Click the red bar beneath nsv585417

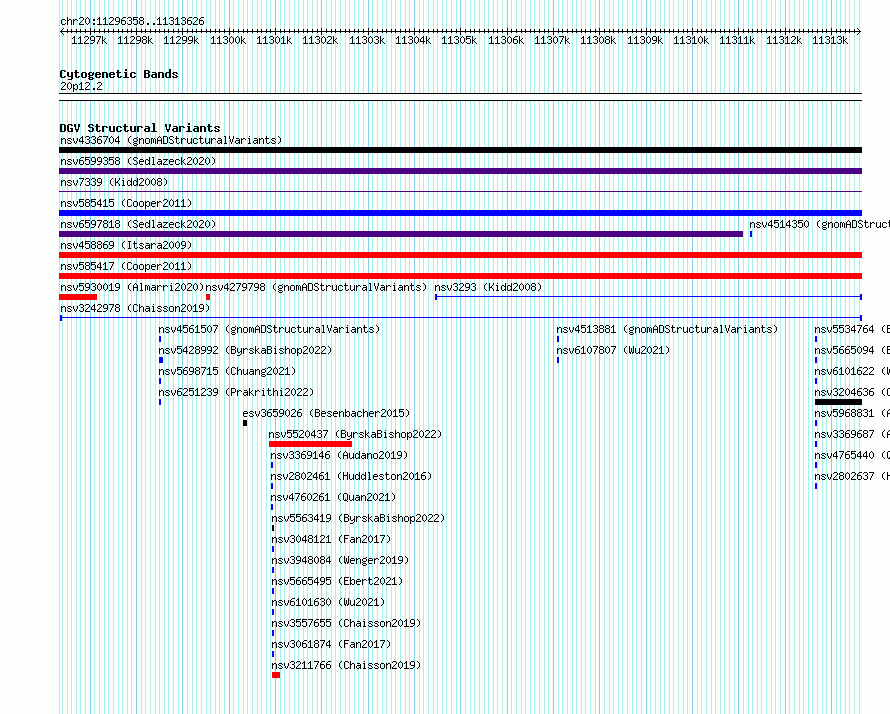(x=460, y=276)
